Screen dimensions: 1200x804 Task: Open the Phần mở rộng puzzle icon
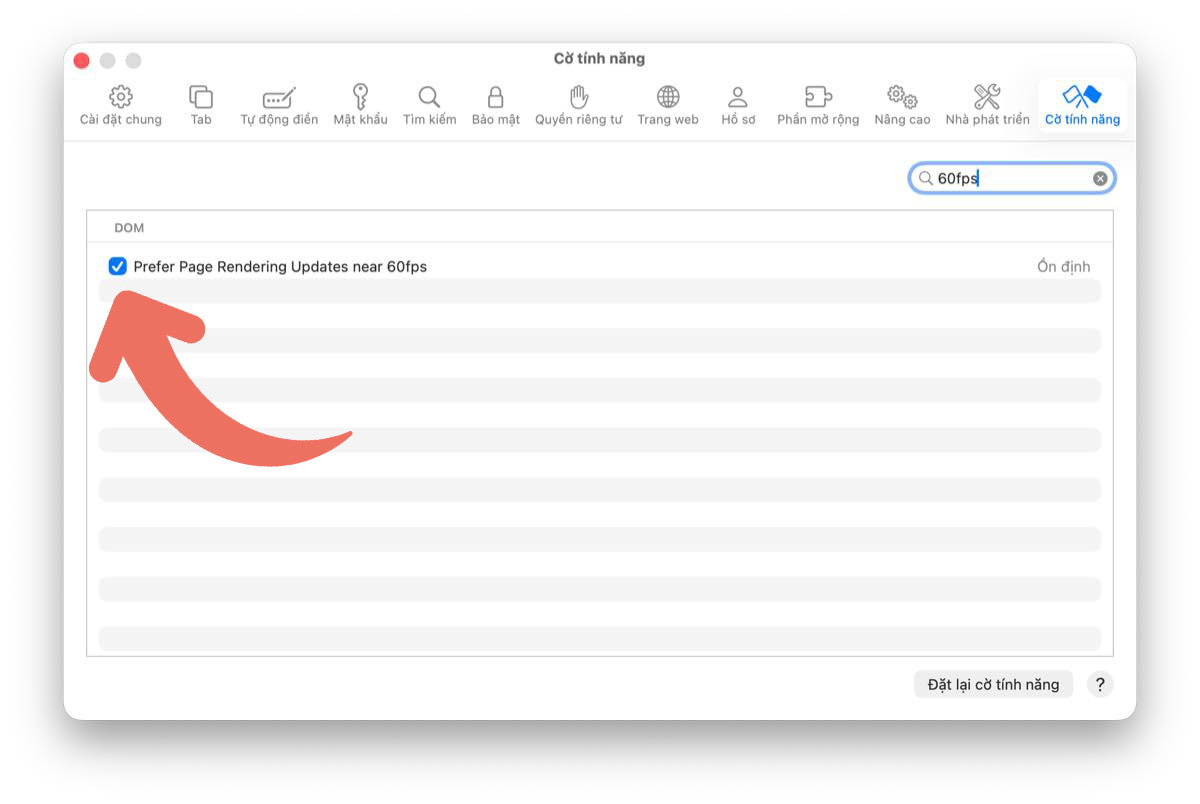tap(818, 97)
